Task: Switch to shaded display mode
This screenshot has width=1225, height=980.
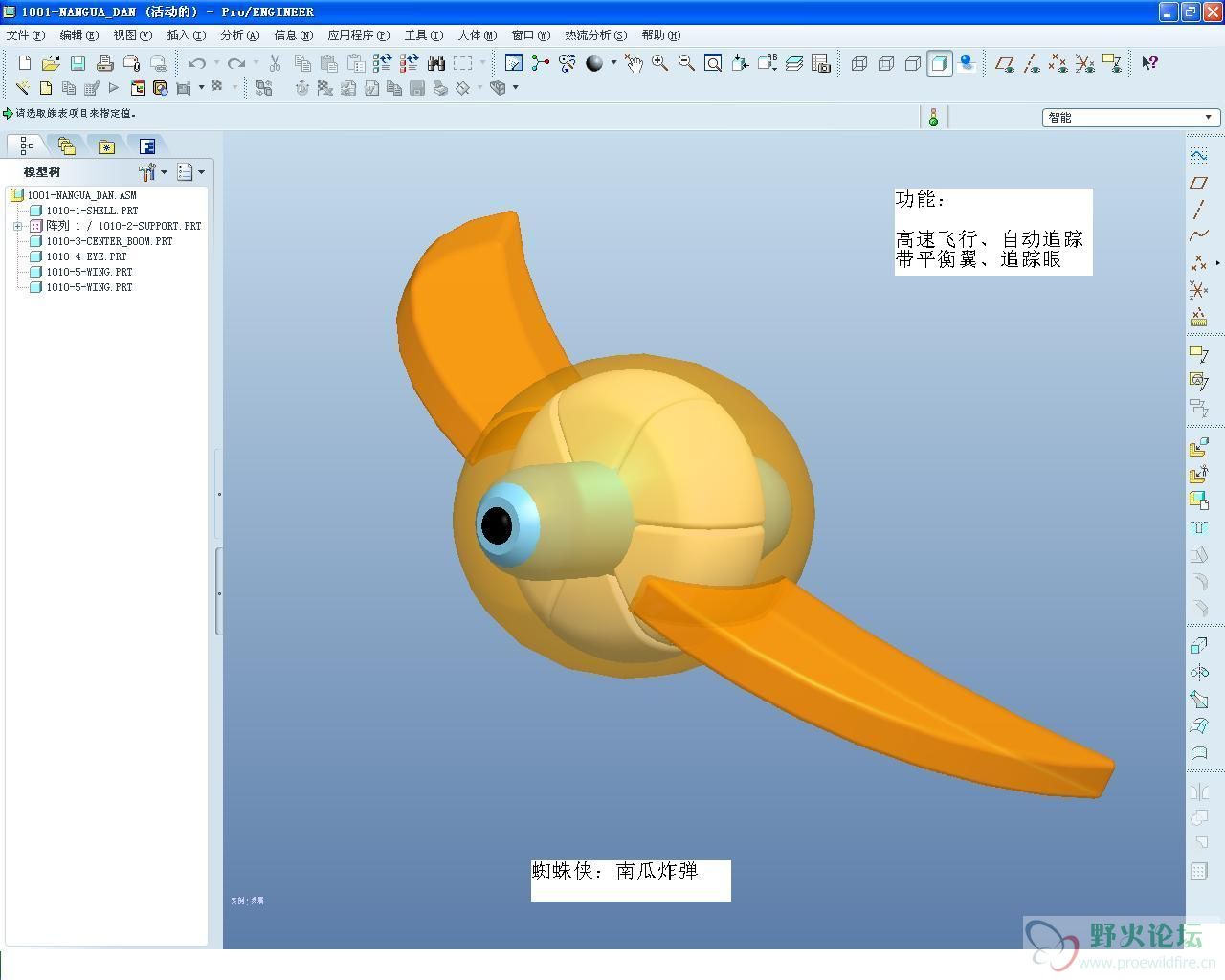Action: pyautogui.click(x=940, y=63)
